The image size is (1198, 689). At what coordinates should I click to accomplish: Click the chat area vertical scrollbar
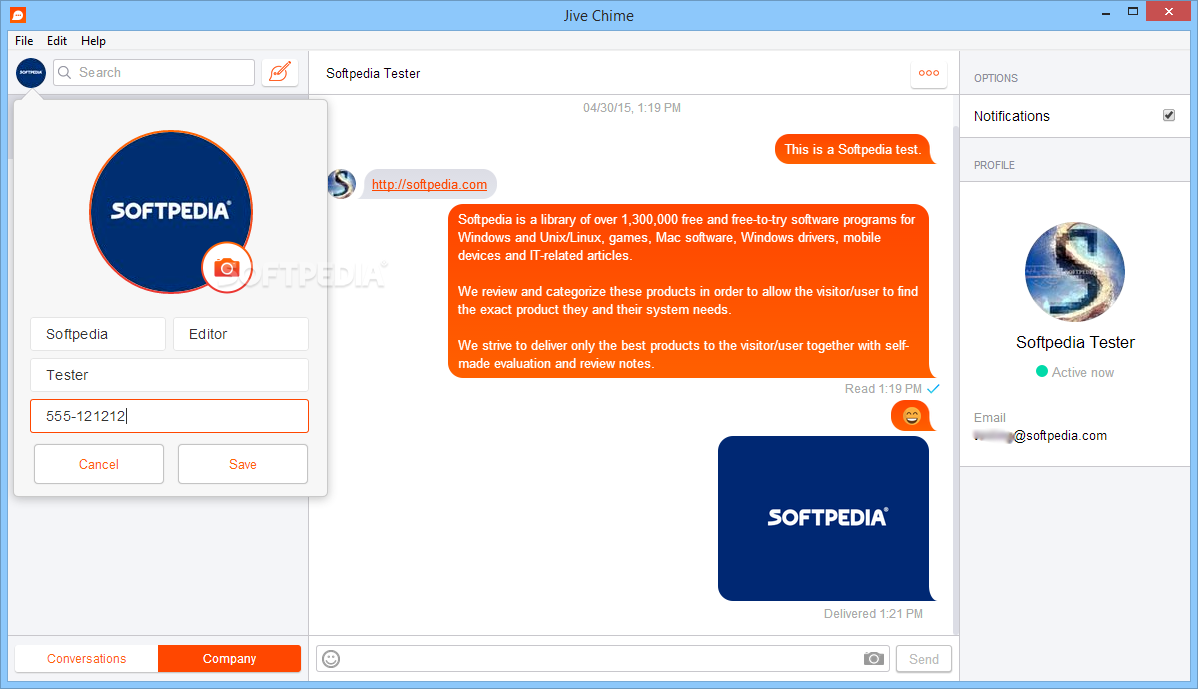click(955, 378)
